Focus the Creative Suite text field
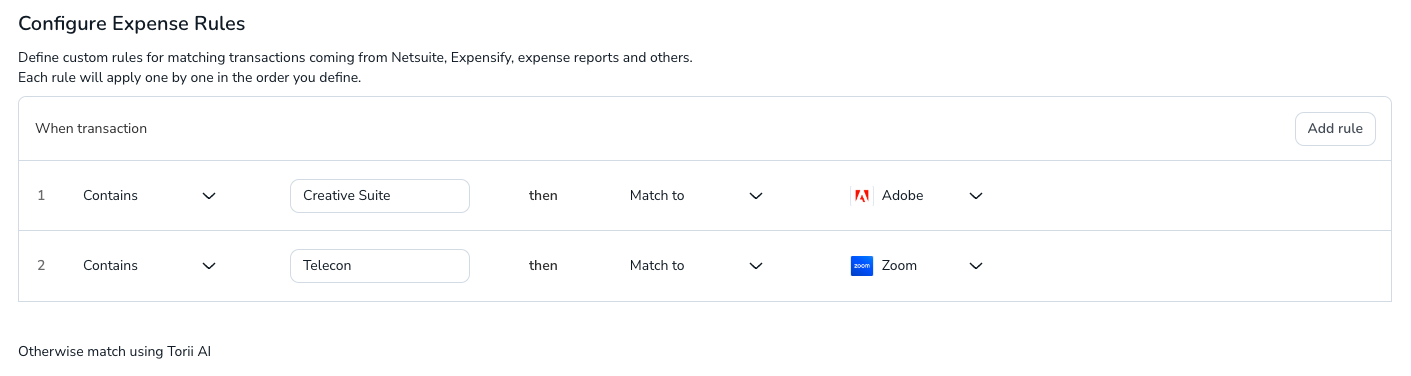Viewport: 1411px width, 376px height. pyautogui.click(x=380, y=196)
